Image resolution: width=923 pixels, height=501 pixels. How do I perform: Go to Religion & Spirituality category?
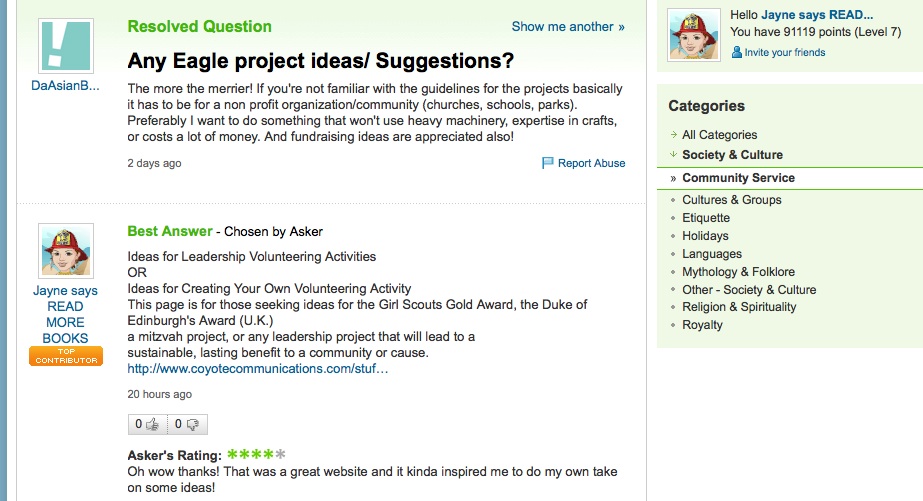pos(739,307)
